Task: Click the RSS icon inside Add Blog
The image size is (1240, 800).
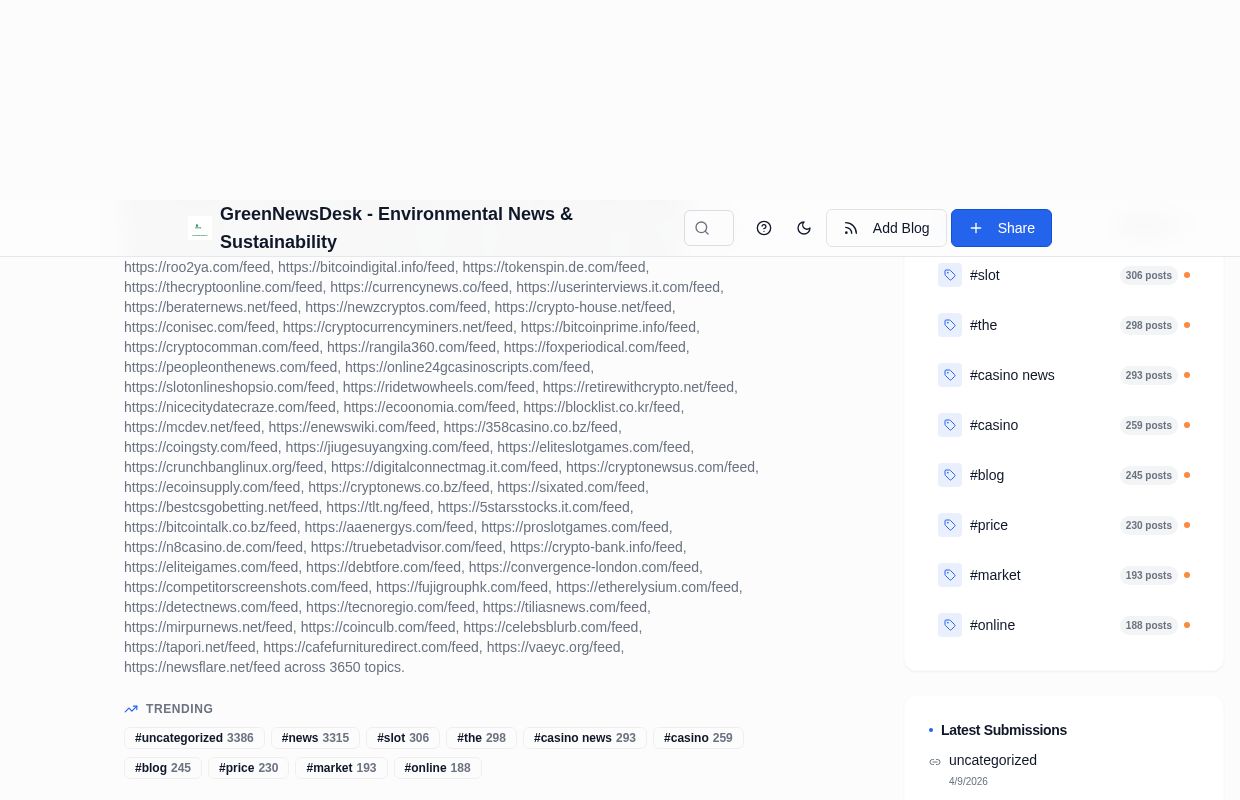Action: click(851, 228)
